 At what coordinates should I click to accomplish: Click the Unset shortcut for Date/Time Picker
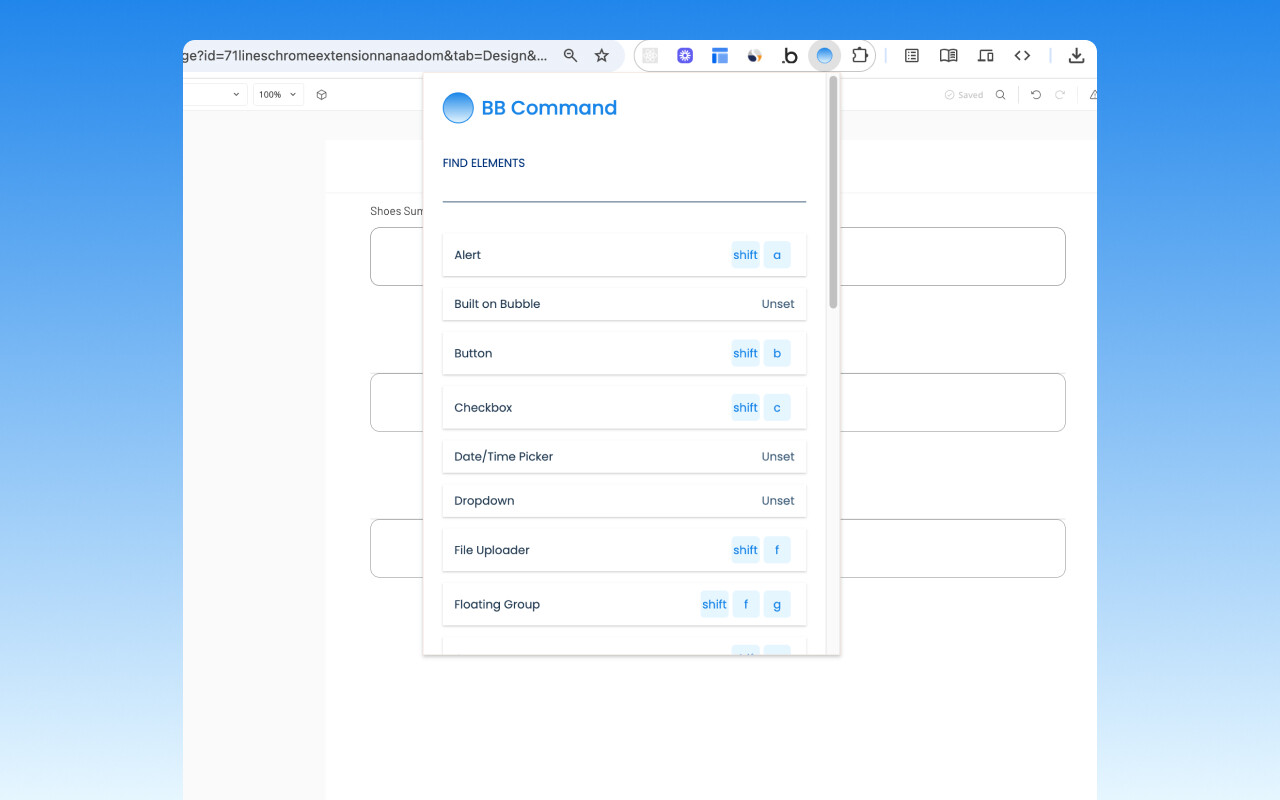tap(778, 457)
